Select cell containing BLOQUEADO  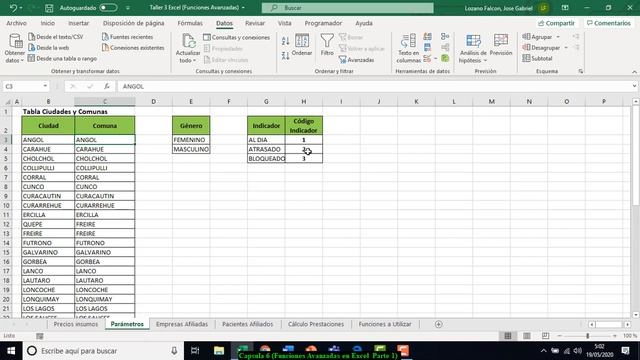pos(266,158)
